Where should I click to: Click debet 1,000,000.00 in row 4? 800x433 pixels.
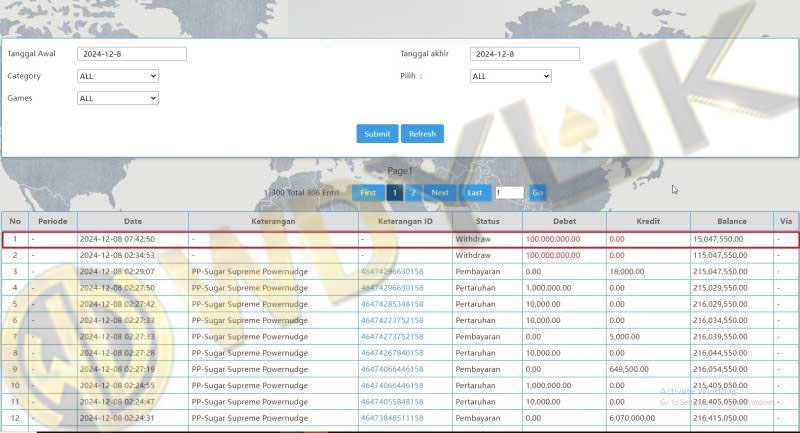[548, 288]
